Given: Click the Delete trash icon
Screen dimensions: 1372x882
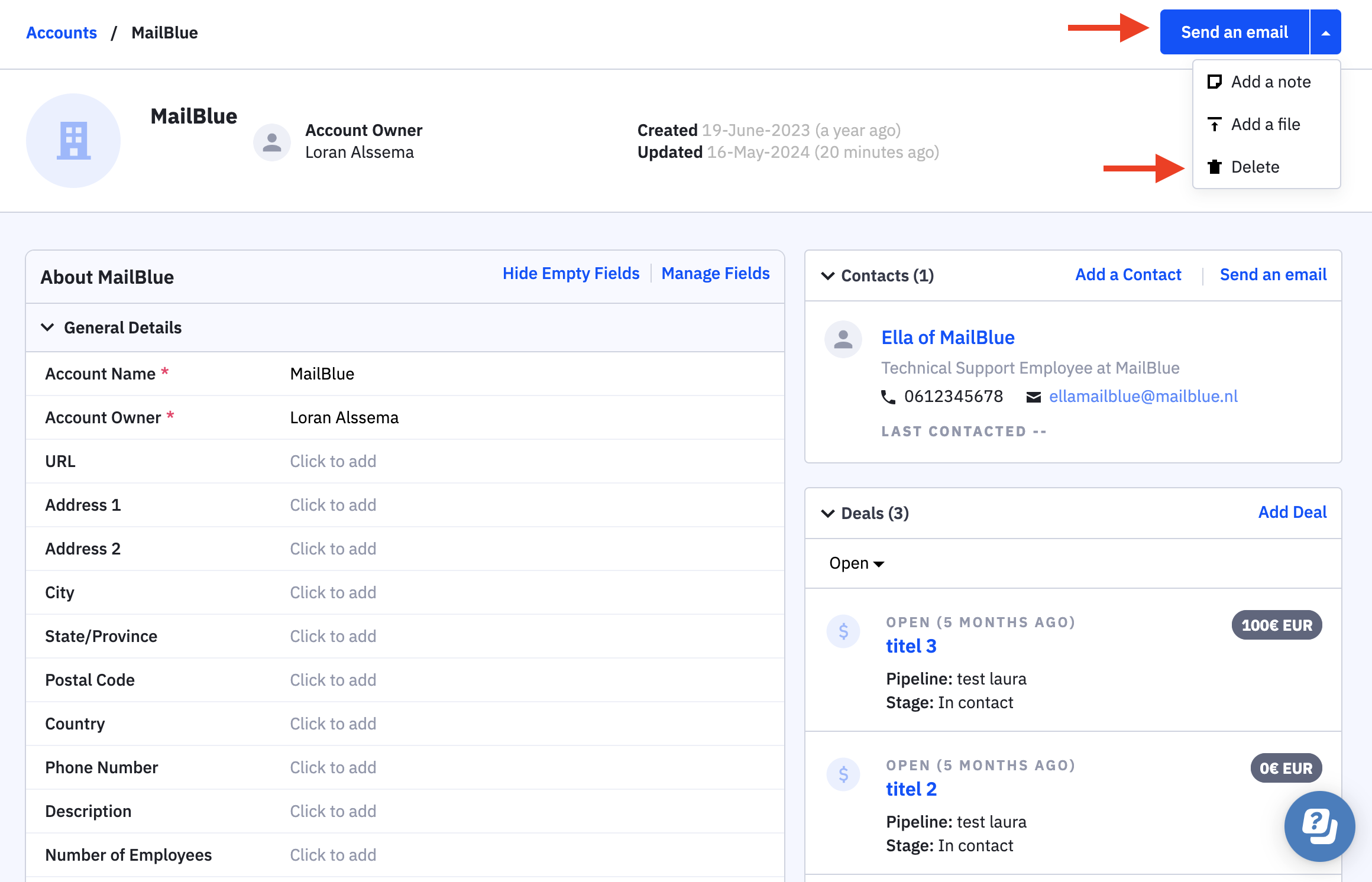Looking at the screenshot, I should coord(1214,167).
